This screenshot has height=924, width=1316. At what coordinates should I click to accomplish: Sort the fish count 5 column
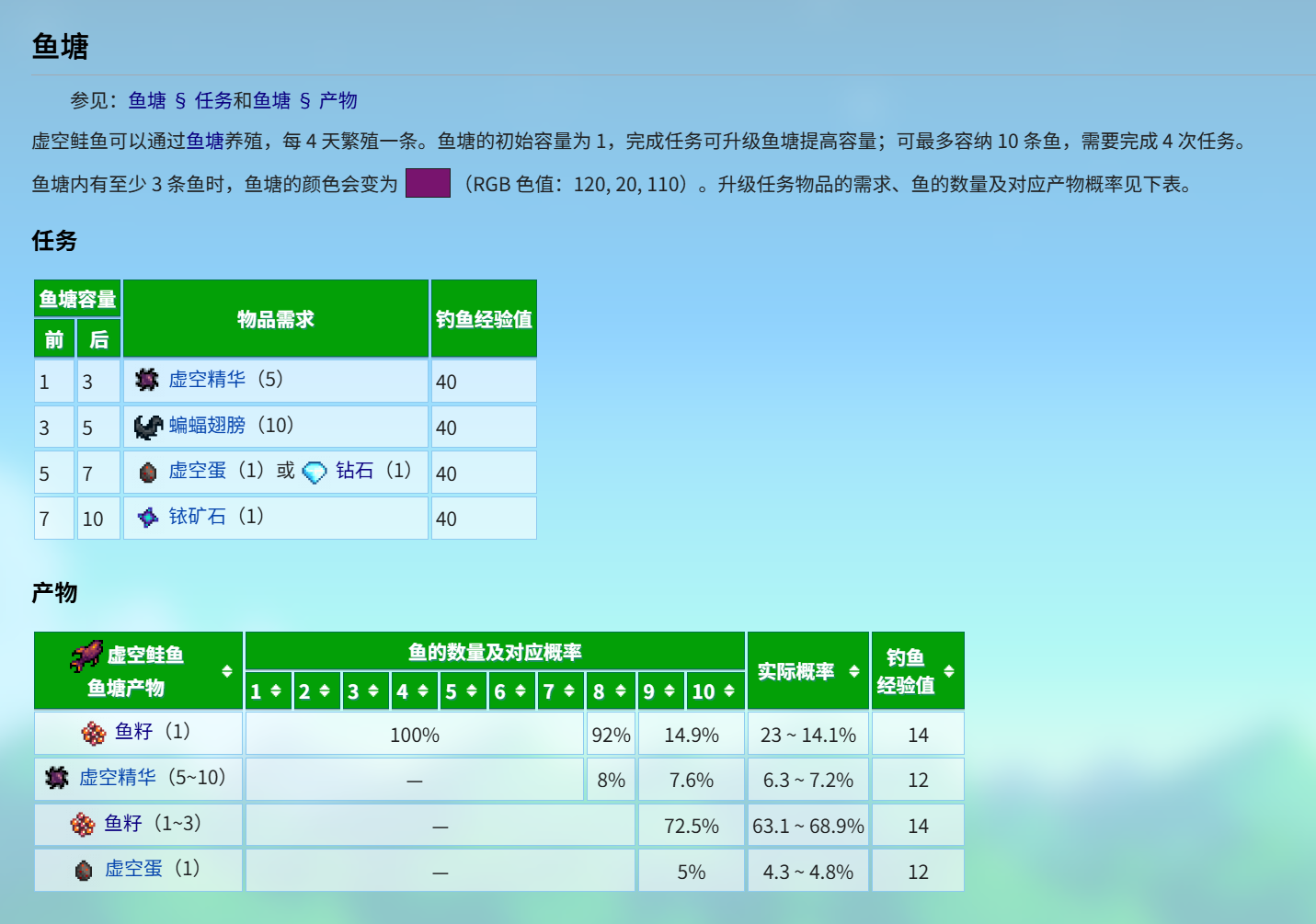(x=472, y=690)
